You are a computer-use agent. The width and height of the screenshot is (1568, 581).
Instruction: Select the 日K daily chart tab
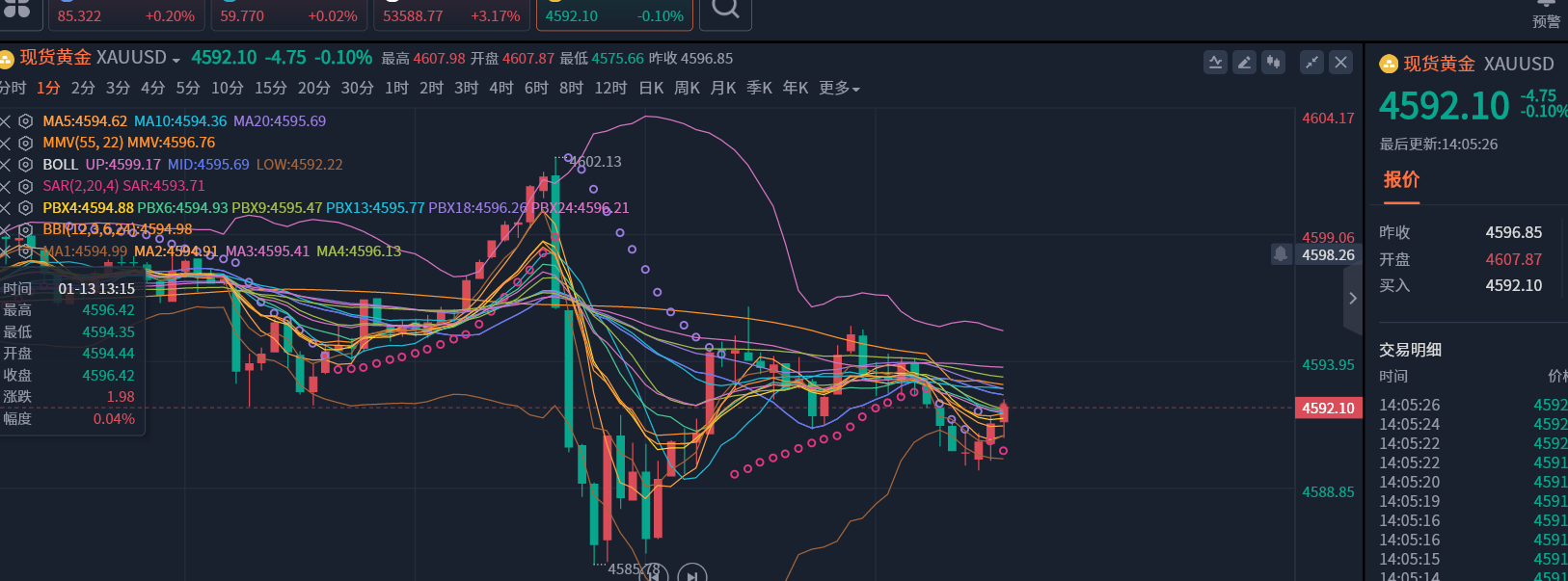[x=651, y=89]
